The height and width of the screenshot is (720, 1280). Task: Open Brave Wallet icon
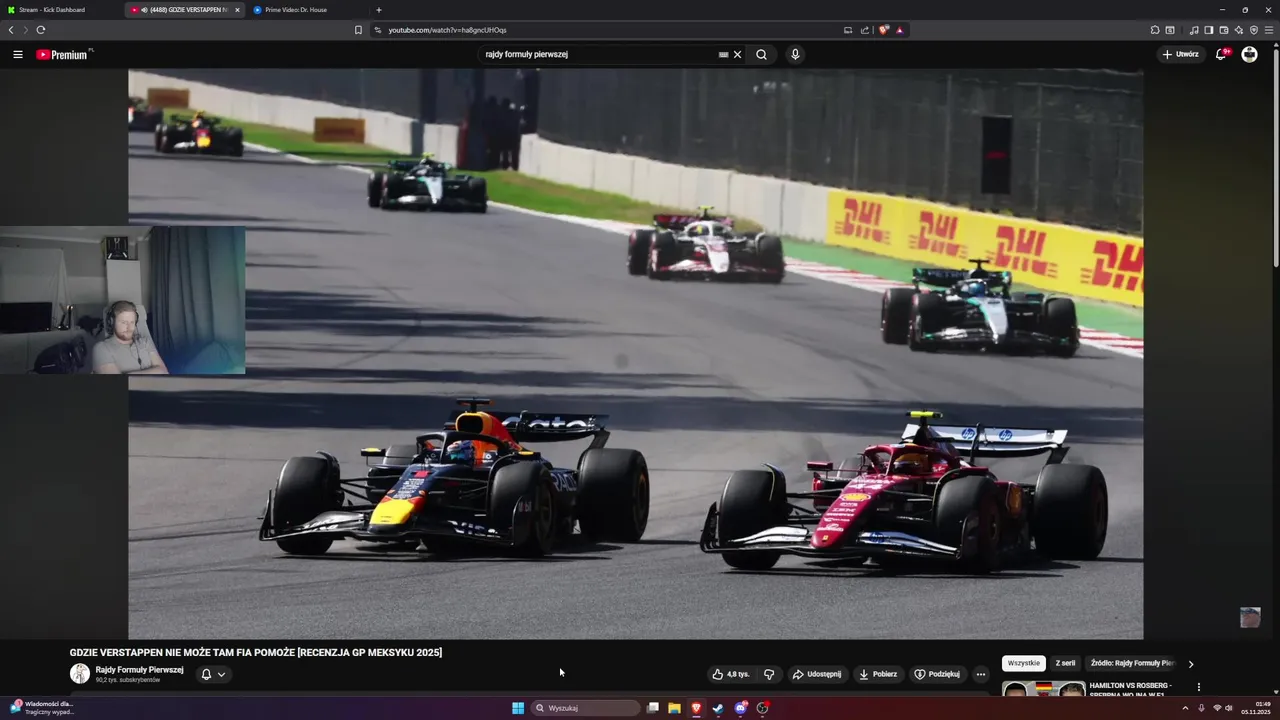coord(1224,30)
